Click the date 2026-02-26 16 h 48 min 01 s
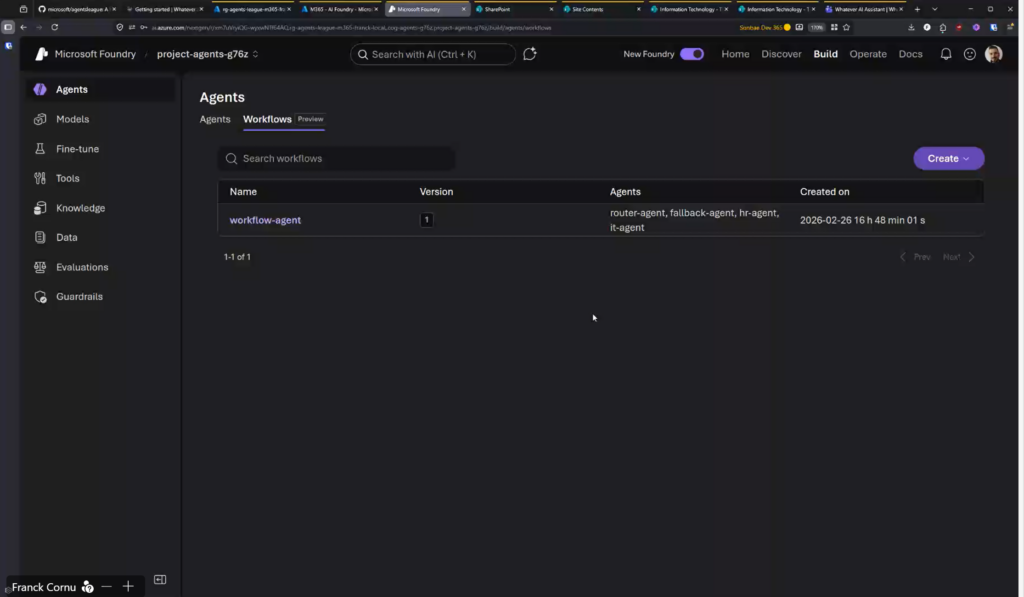 tap(862, 220)
